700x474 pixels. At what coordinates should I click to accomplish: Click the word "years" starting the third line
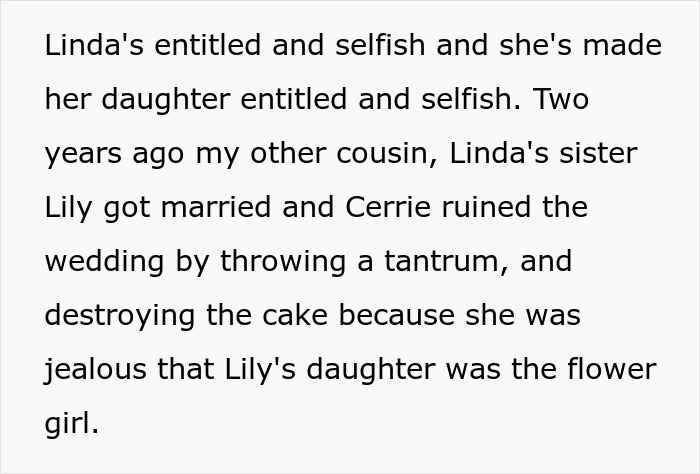(x=83, y=155)
